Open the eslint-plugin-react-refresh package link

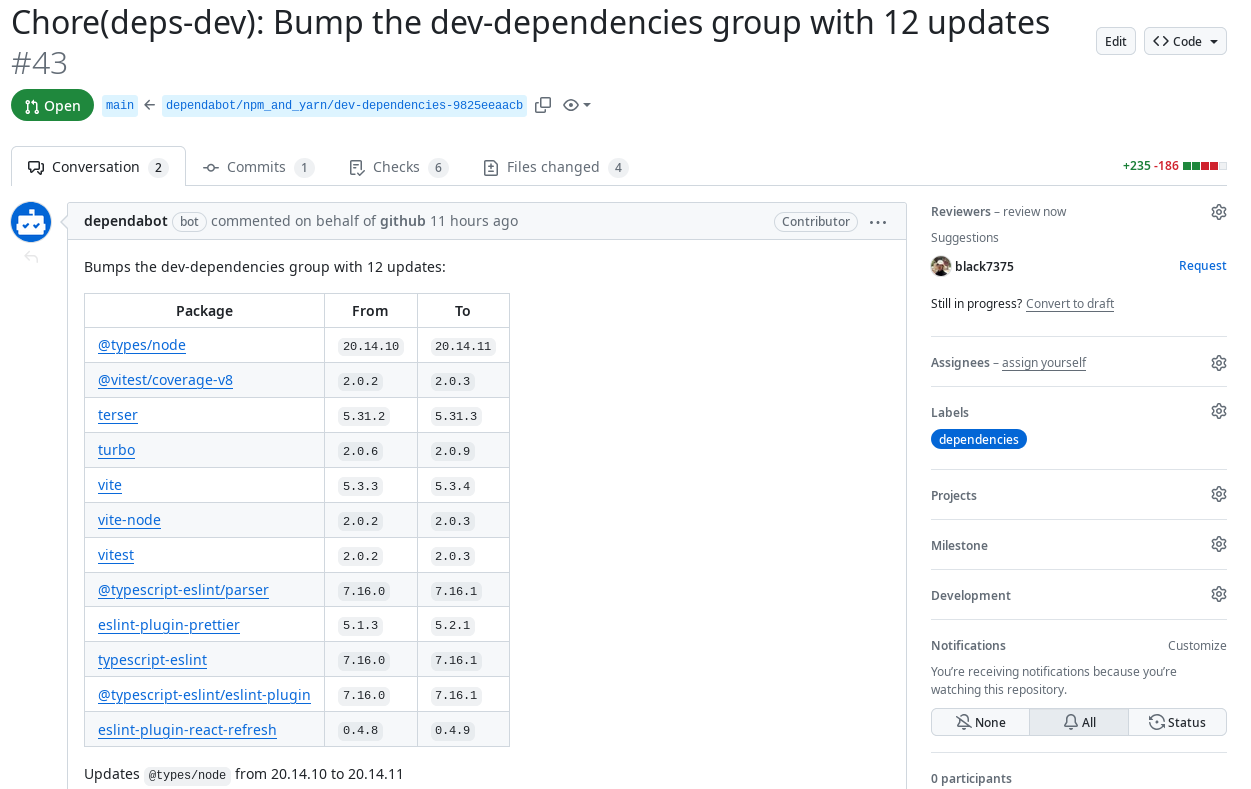pos(187,730)
